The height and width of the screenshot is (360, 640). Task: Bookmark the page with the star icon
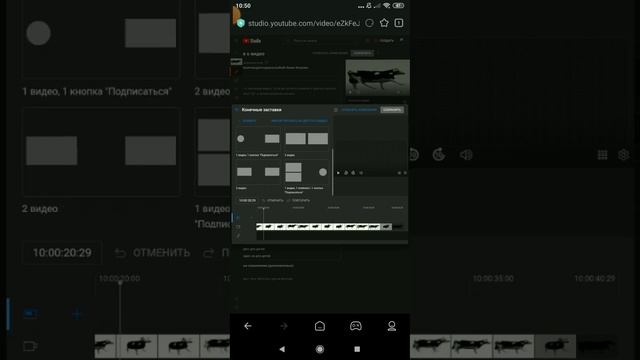pyautogui.click(x=384, y=23)
